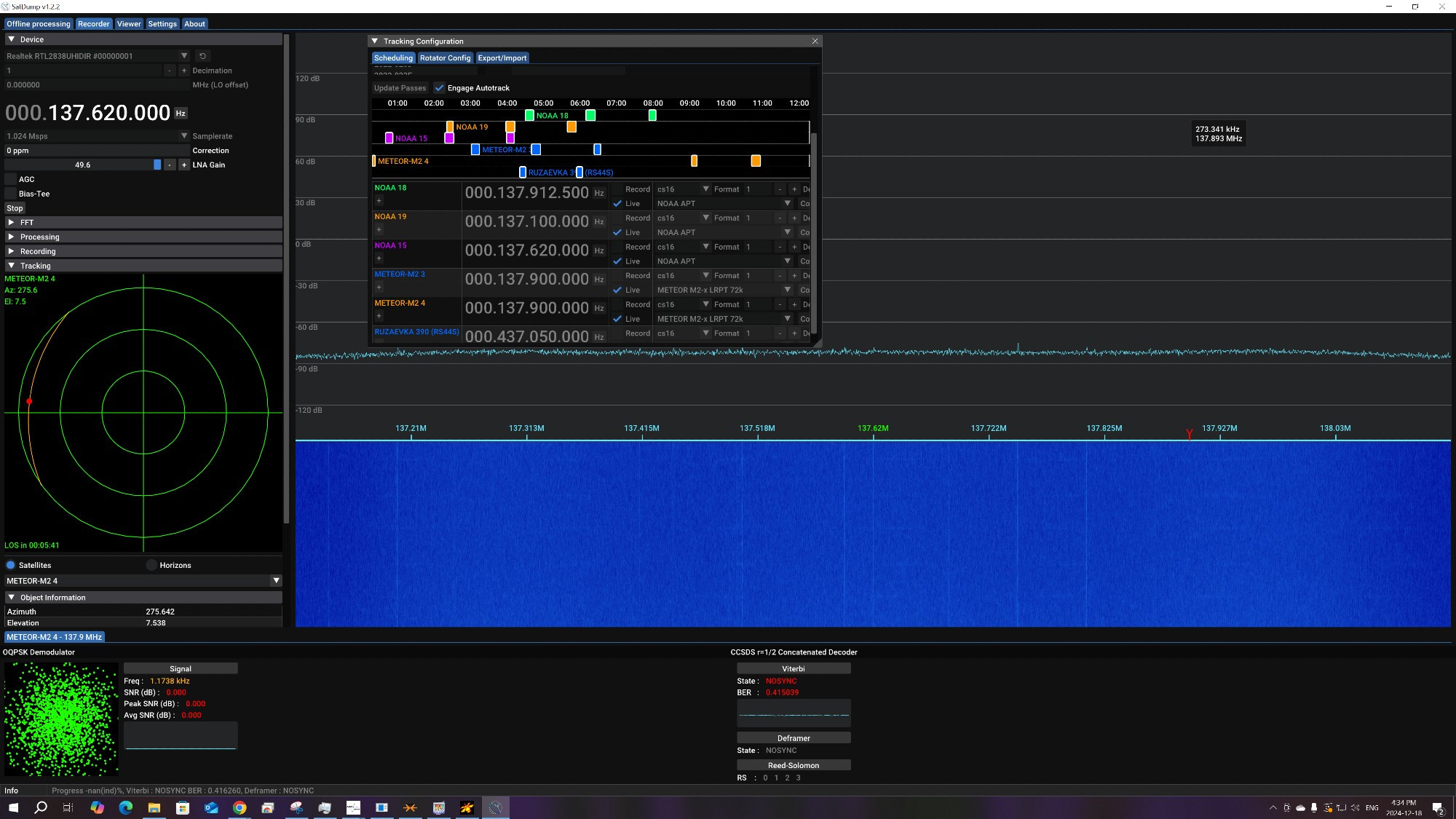Select the Satellites radio button
Screen dimensions: 1456x819
pos(11,566)
